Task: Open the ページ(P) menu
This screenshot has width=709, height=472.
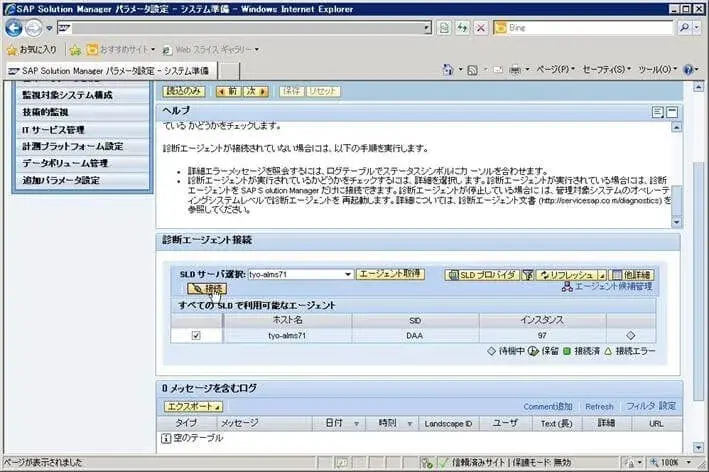Action: (x=555, y=69)
